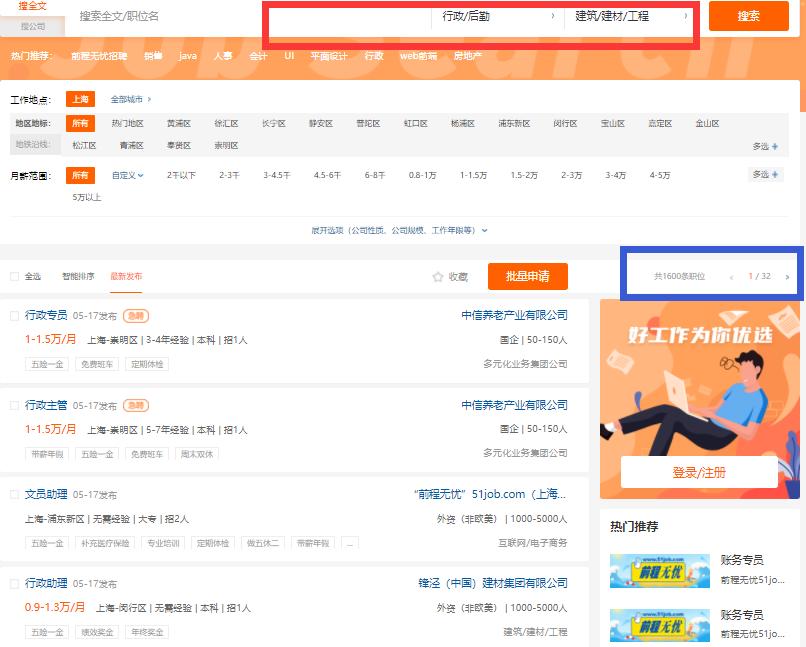Check the 行政专员 job checkbox
806x647 pixels.
tap(14, 316)
